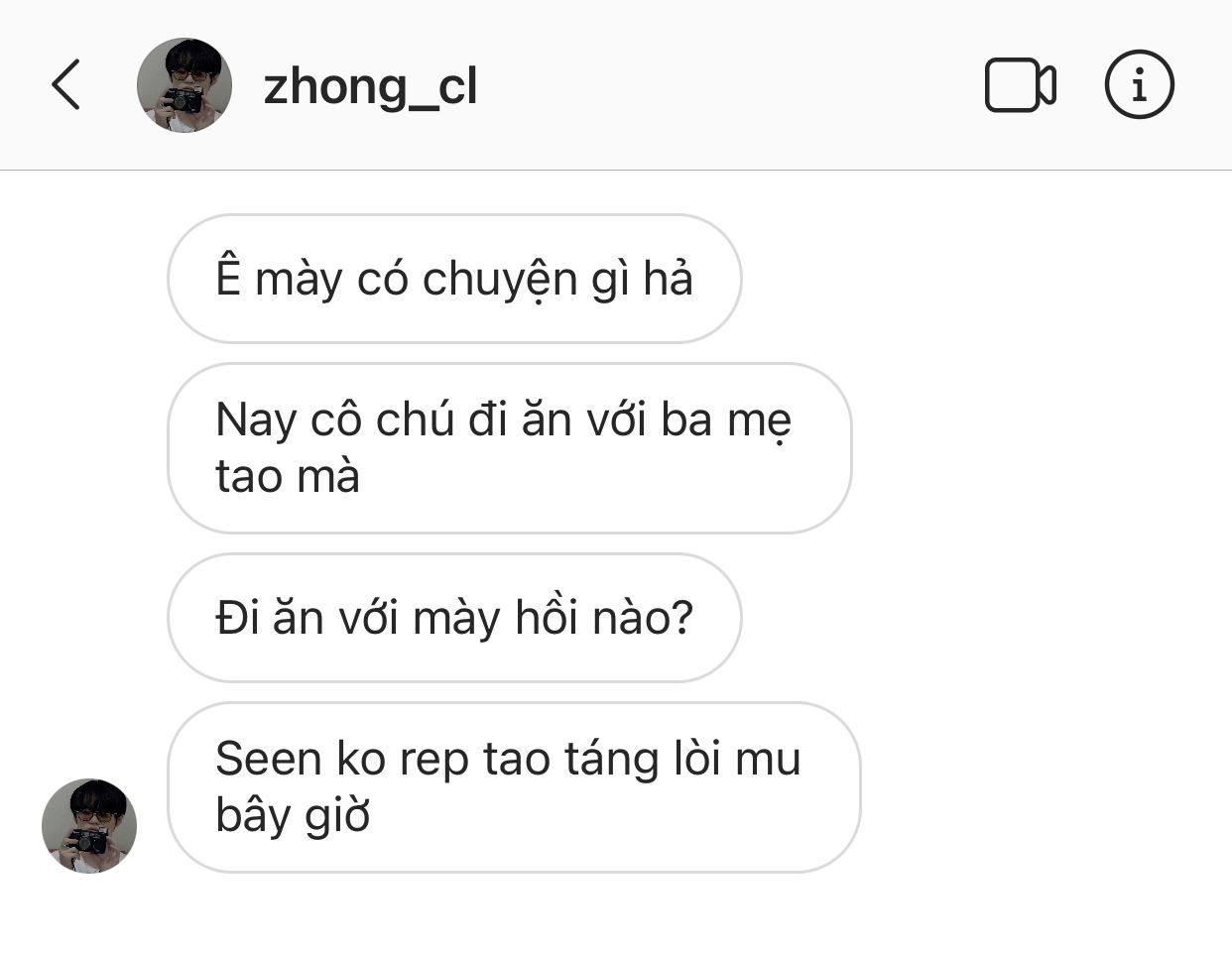The height and width of the screenshot is (954, 1232).
Task: Select the message "Ê mày có chuyện gì hả"
Action: coord(454,279)
